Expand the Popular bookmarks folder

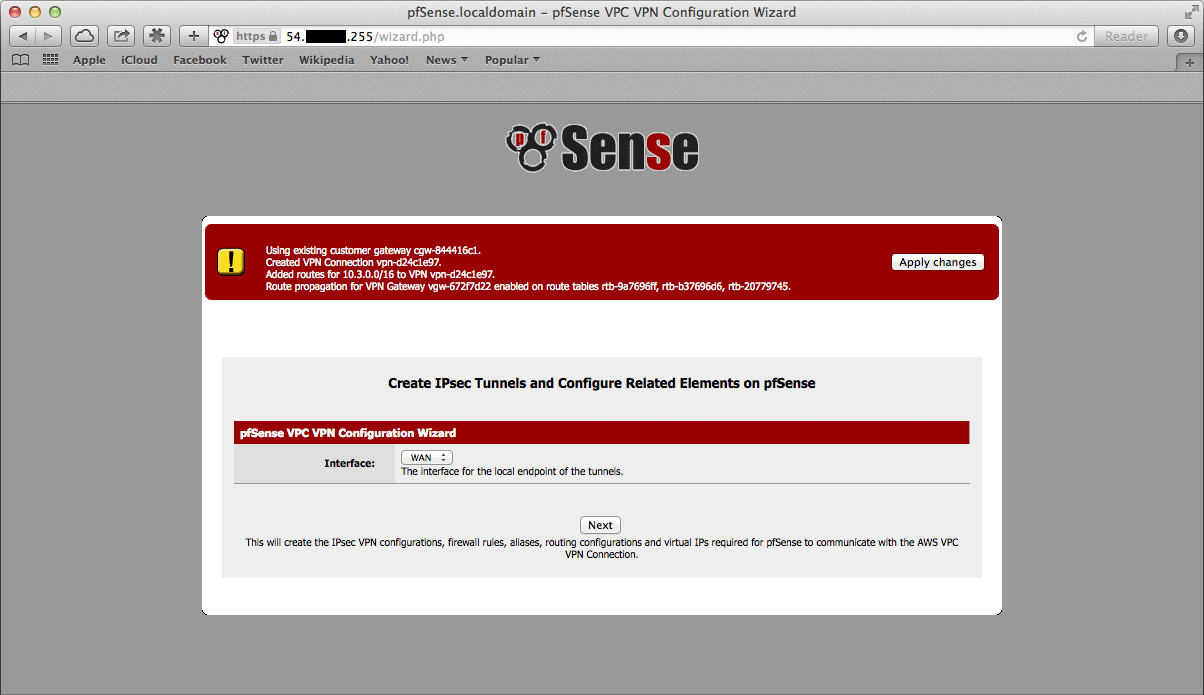click(x=512, y=60)
